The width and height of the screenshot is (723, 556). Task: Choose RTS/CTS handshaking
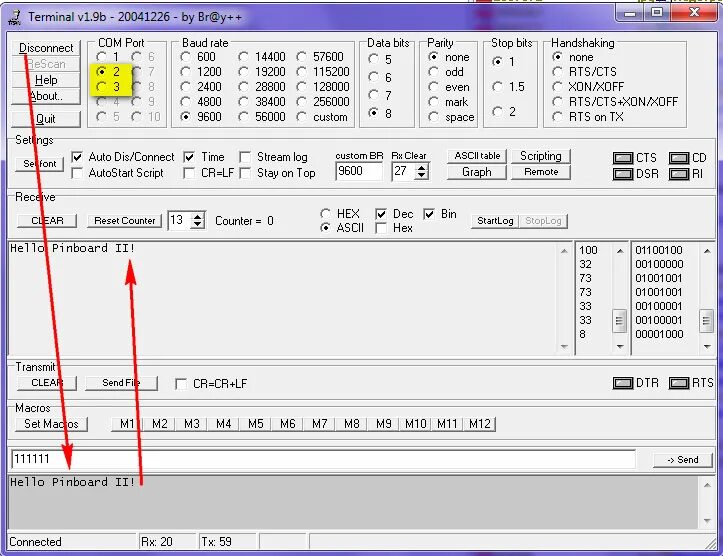pyautogui.click(x=557, y=72)
